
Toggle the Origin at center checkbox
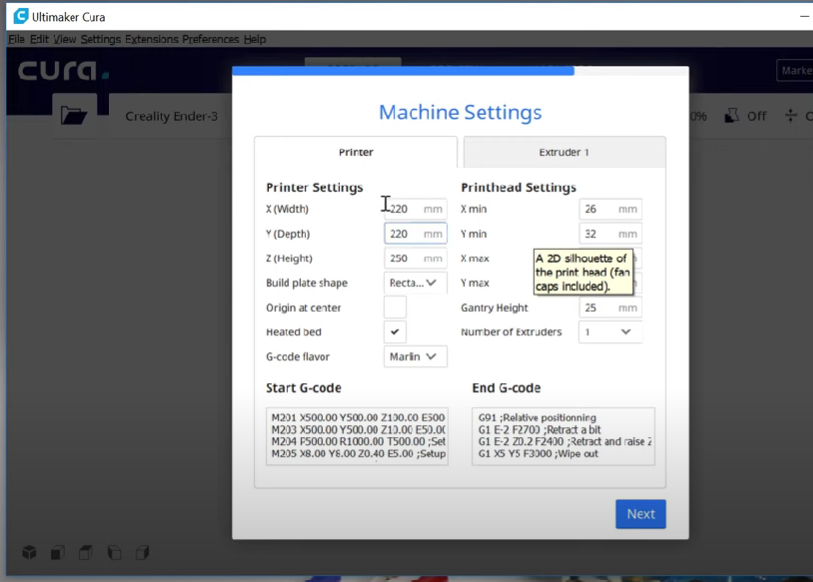click(395, 308)
